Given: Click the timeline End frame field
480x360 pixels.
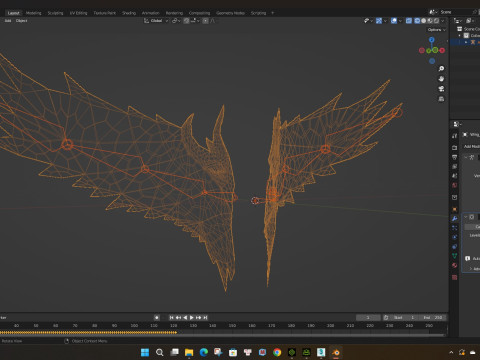Looking at the screenshot, I should tap(433, 317).
